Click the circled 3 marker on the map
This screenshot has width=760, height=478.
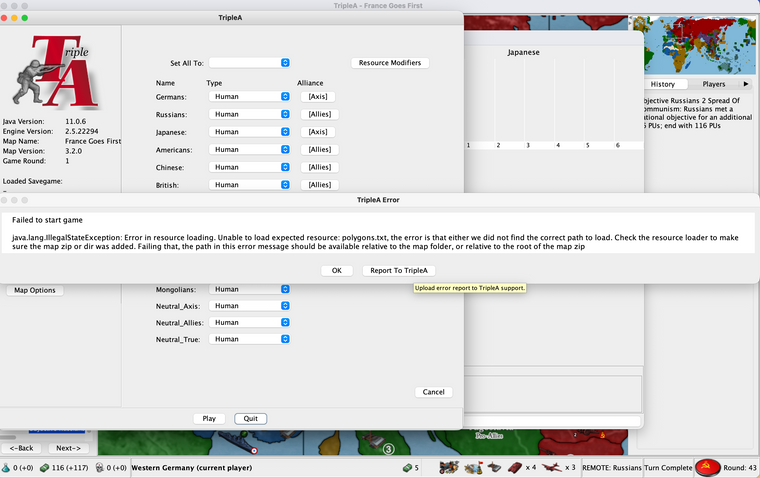pyautogui.click(x=388, y=449)
